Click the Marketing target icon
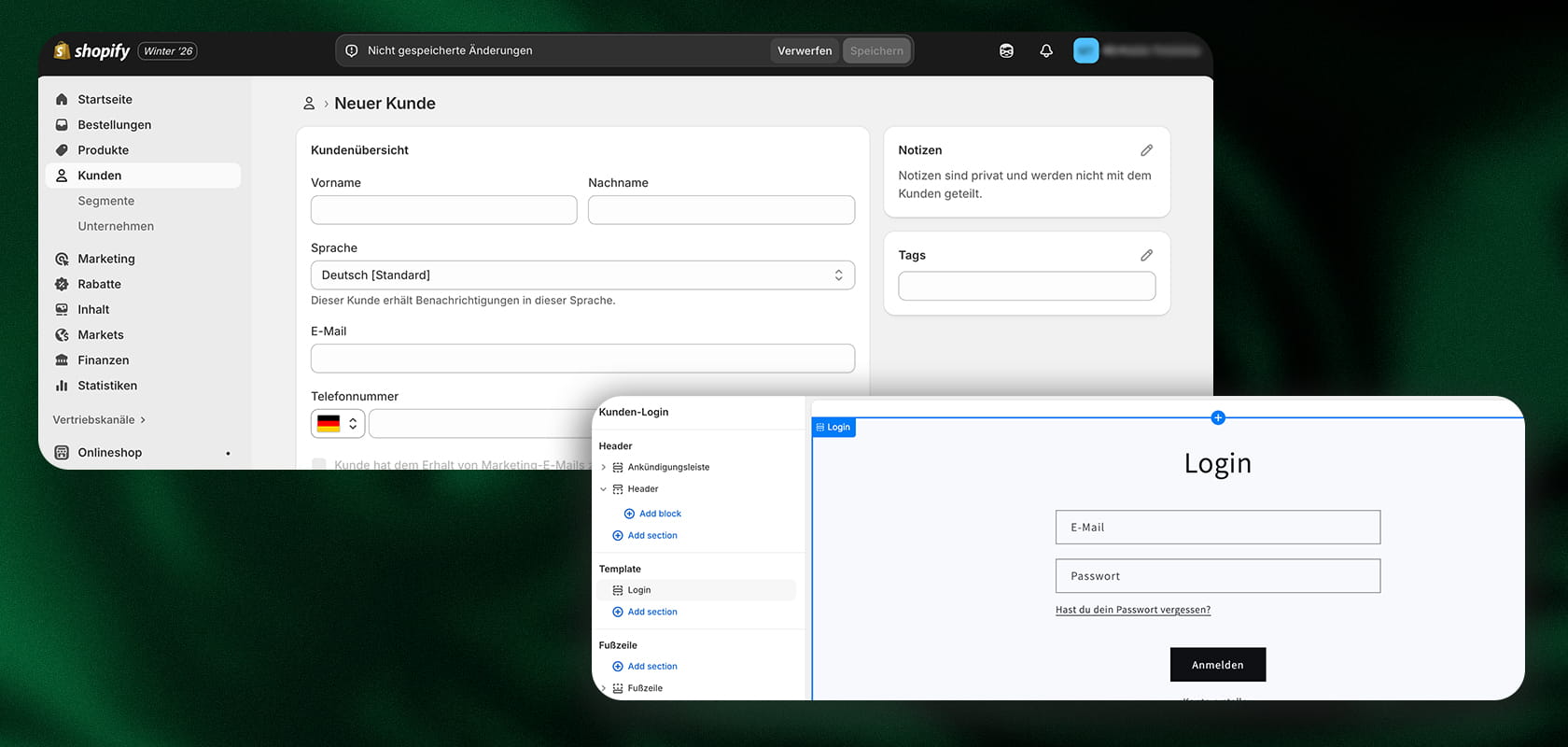This screenshot has width=1568, height=747. pyautogui.click(x=62, y=259)
